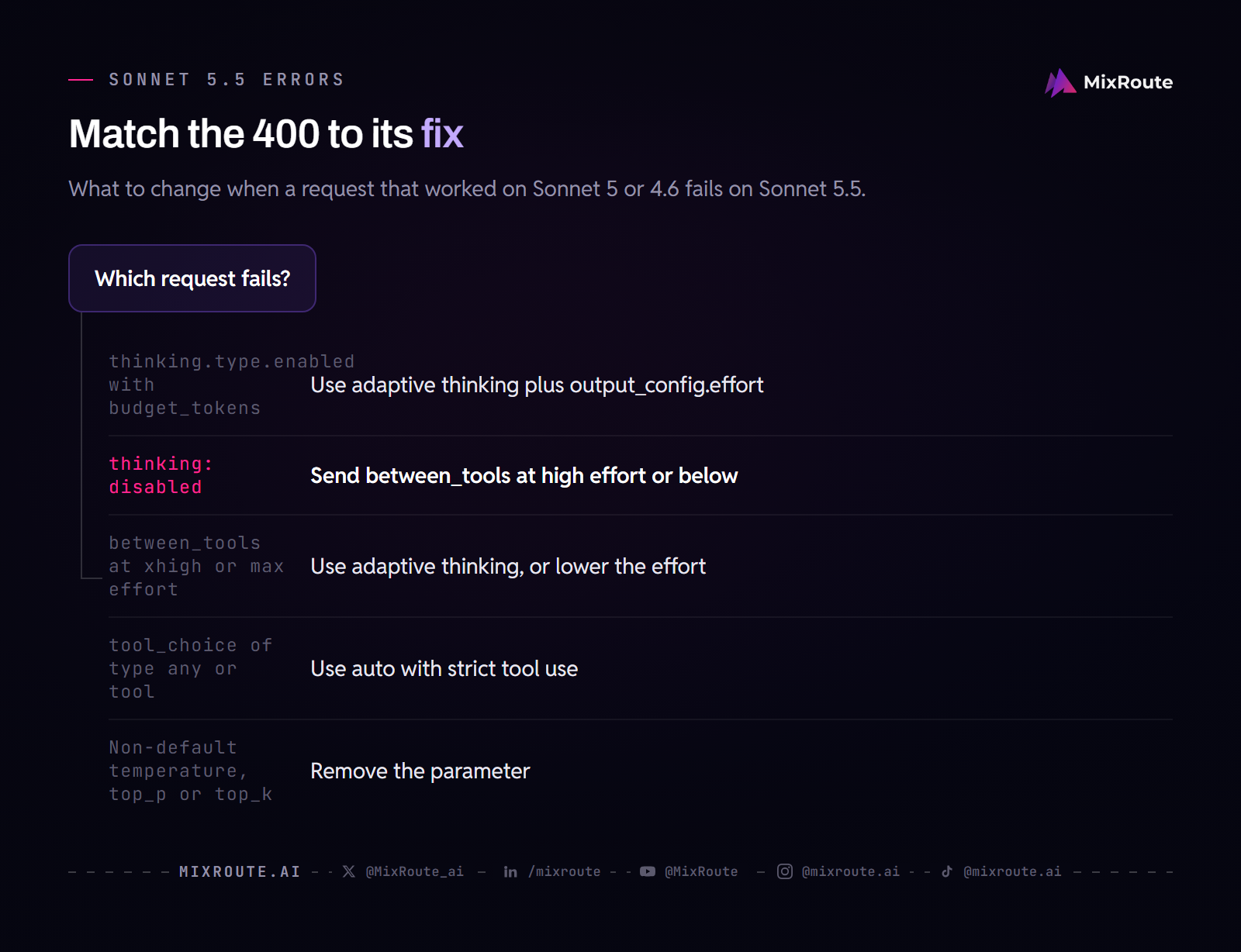
Task: Select 'Use adaptive thinking plus output_config.effort' text
Action: pos(537,385)
